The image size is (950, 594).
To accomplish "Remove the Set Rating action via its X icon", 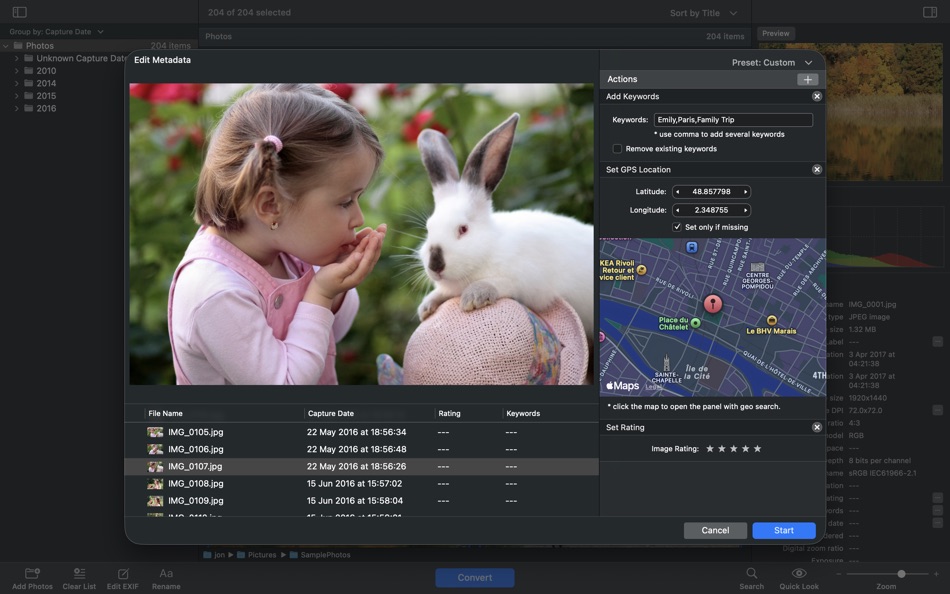I will [x=816, y=427].
